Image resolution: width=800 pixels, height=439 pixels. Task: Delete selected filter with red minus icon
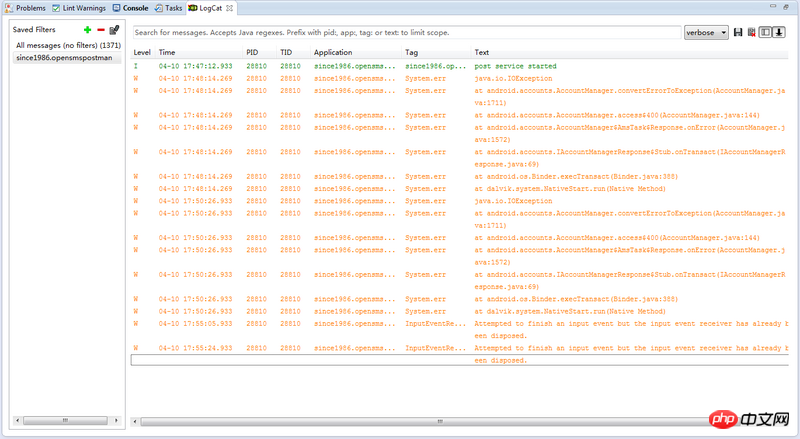tap(101, 30)
